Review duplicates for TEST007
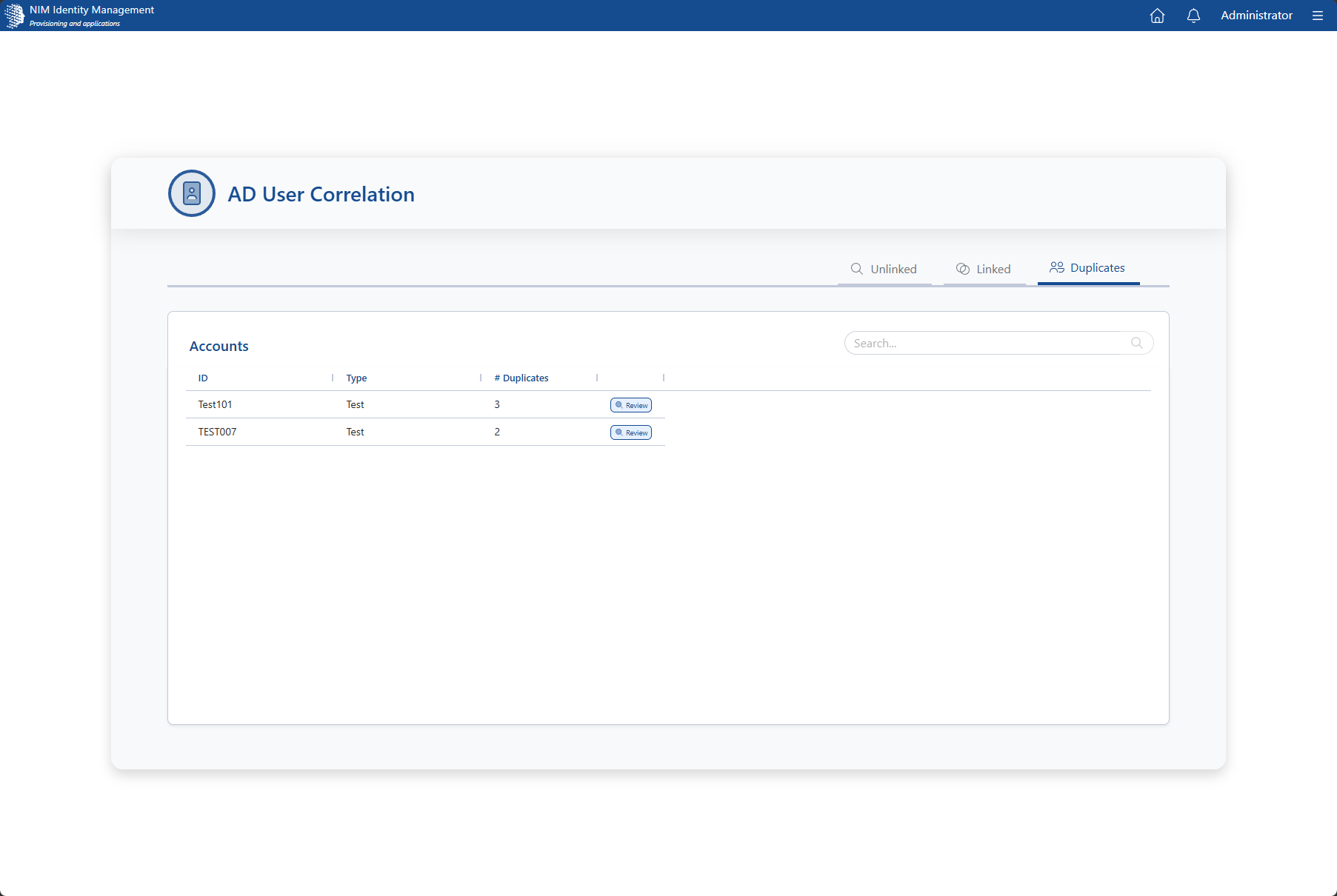Screen dimensions: 1337x896 [631, 432]
